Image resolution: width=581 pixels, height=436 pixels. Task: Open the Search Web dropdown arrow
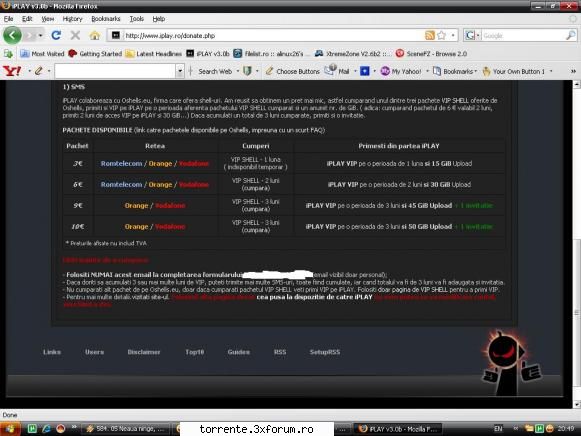238,71
